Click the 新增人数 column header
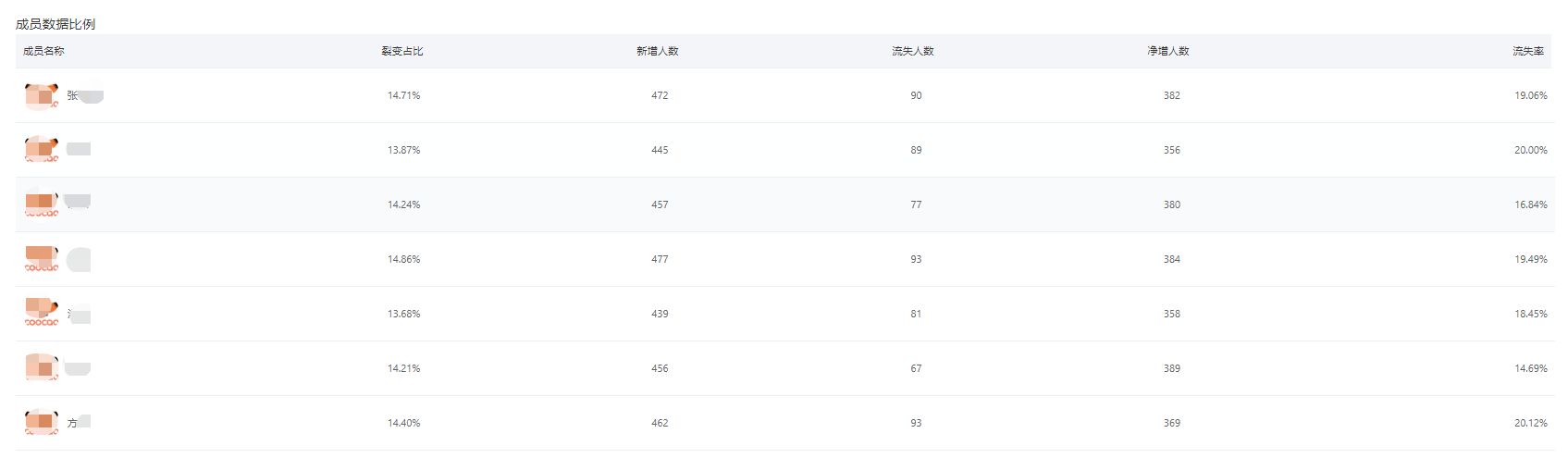The width and height of the screenshot is (1568, 458). 658,51
